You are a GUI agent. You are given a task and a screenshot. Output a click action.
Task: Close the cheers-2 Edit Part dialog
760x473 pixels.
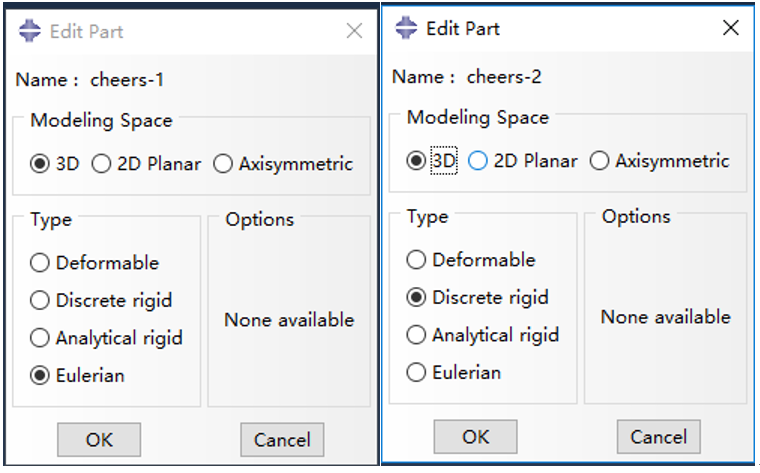(730, 28)
